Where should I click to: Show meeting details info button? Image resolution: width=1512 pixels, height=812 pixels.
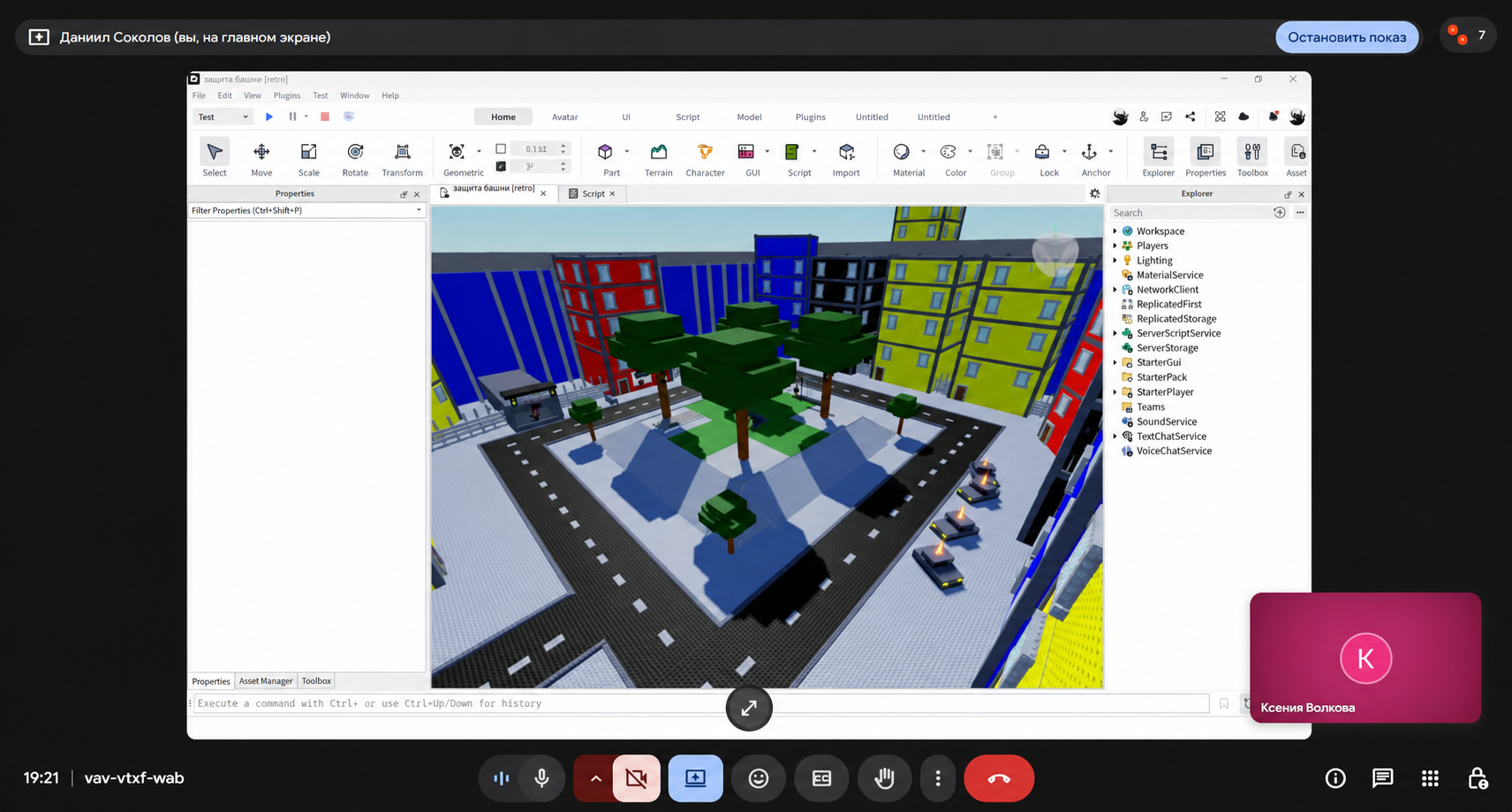(1335, 778)
